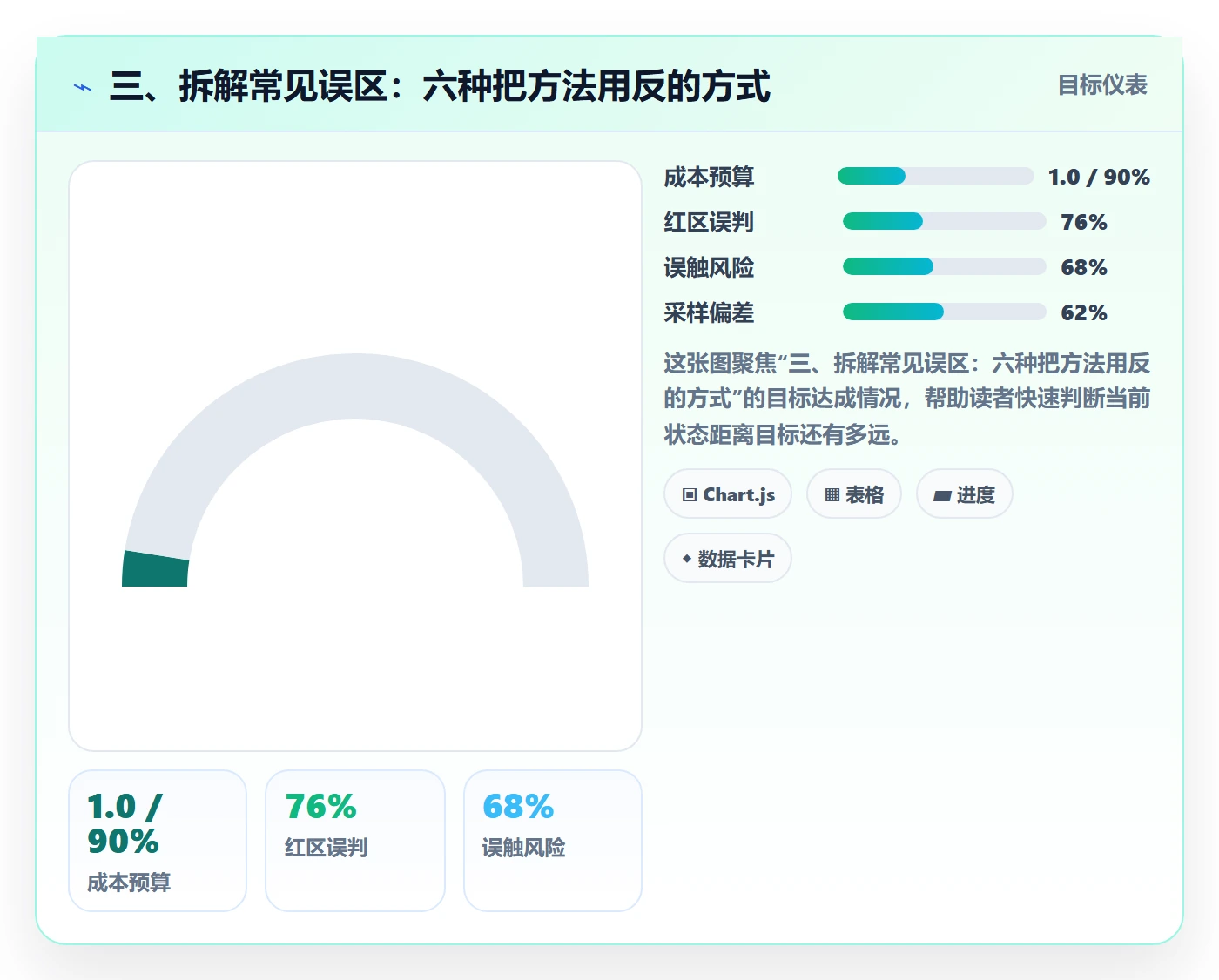The height and width of the screenshot is (980, 1219).
Task: Click the 进度 tag
Action: [964, 494]
